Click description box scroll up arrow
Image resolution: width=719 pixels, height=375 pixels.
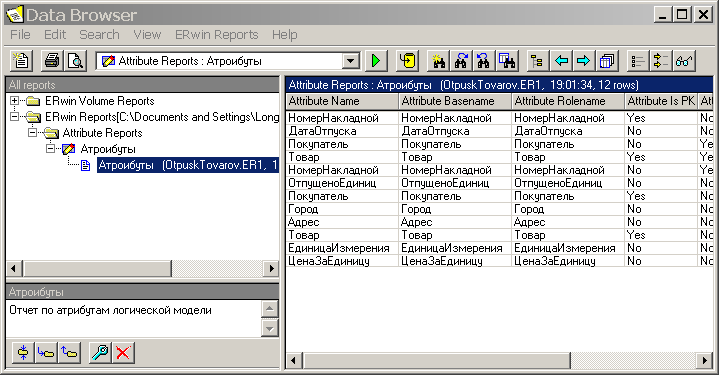click(270, 309)
